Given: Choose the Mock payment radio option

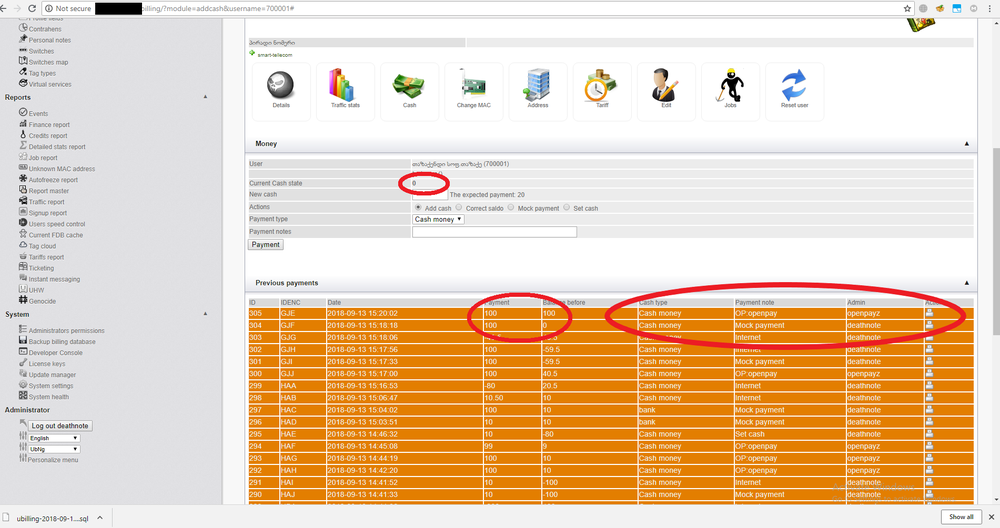Looking at the screenshot, I should [512, 208].
